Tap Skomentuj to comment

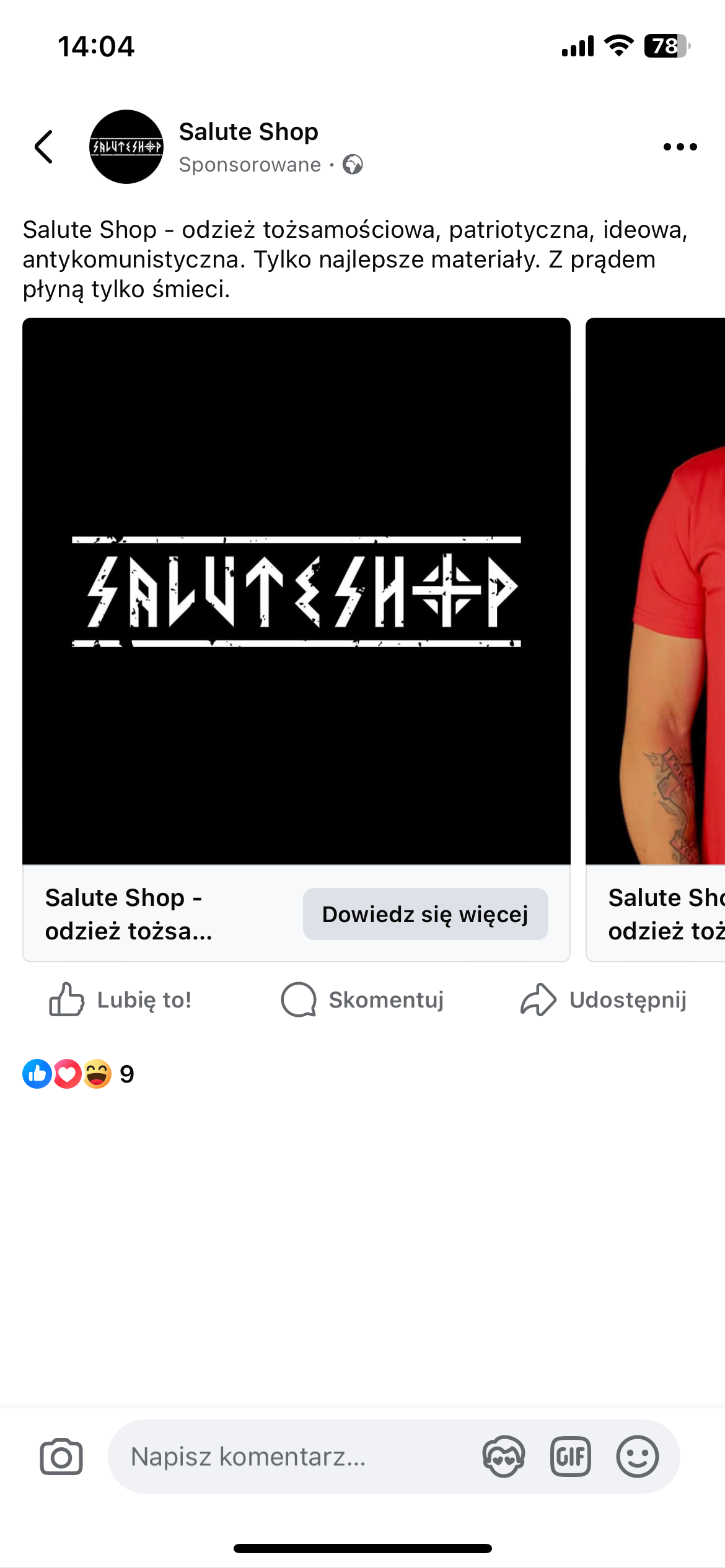[362, 1000]
